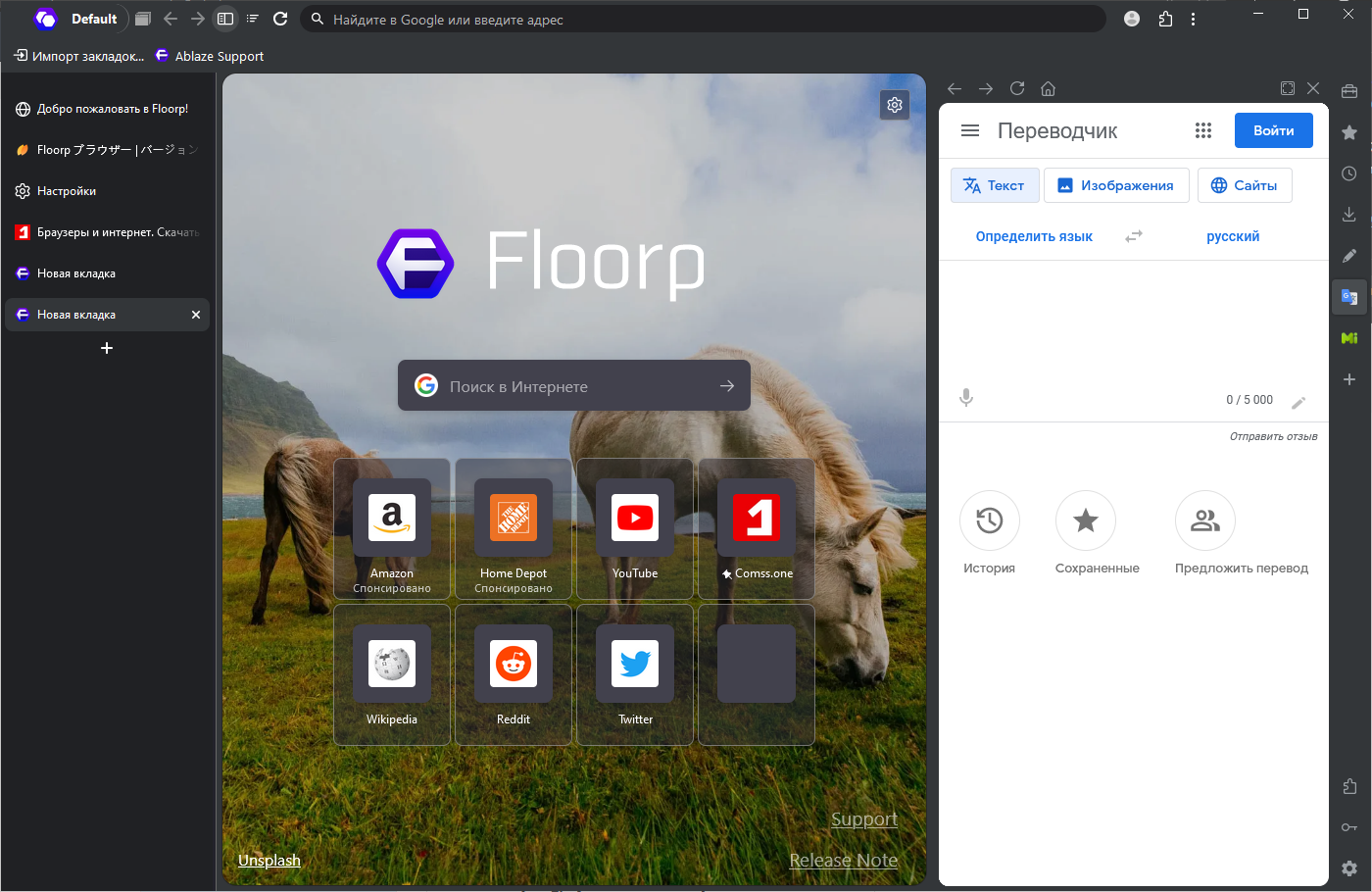This screenshot has width=1372, height=892.
Task: Open the Comss.one shortcut tile
Action: click(757, 529)
